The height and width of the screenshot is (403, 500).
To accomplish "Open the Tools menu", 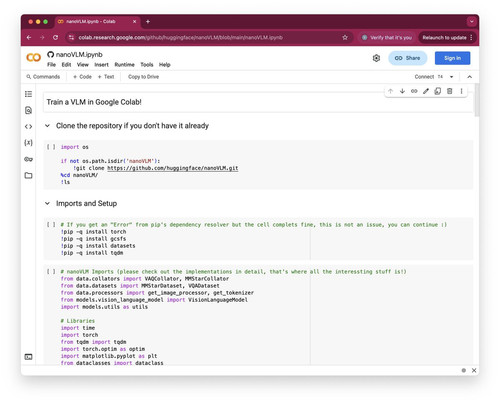I will pos(147,65).
